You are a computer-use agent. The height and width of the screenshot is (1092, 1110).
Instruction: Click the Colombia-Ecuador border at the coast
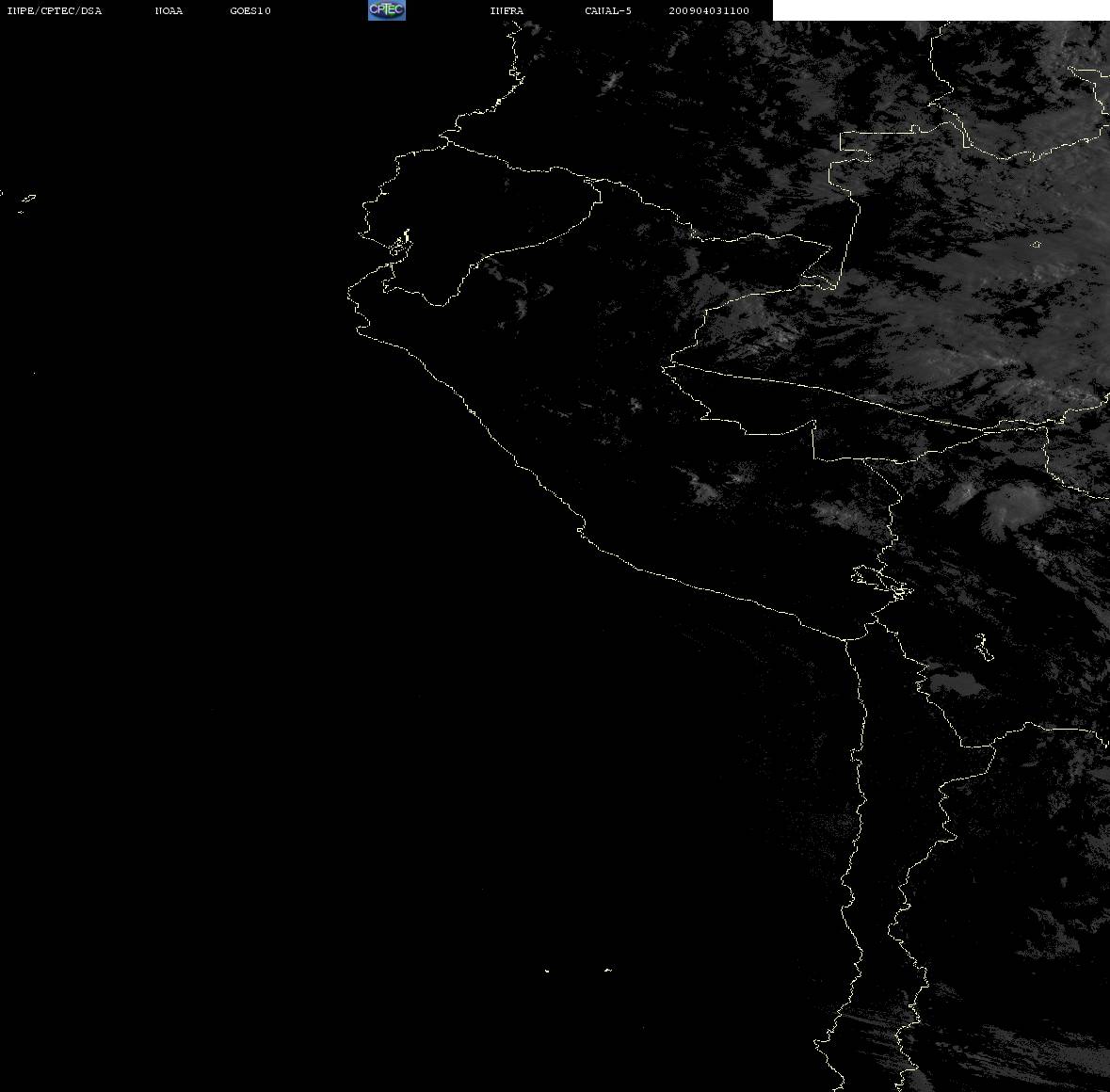tap(446, 141)
